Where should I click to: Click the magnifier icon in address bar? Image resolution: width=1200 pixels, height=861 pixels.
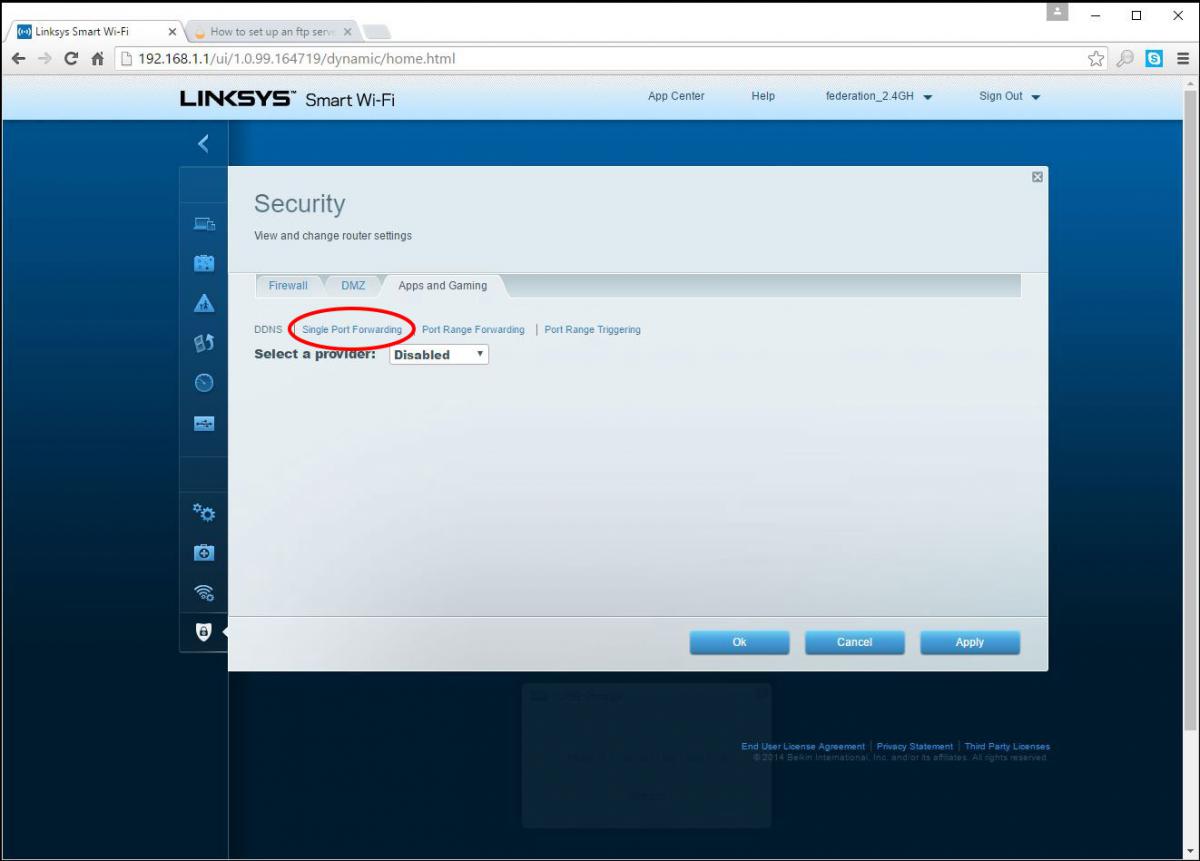coord(1126,59)
